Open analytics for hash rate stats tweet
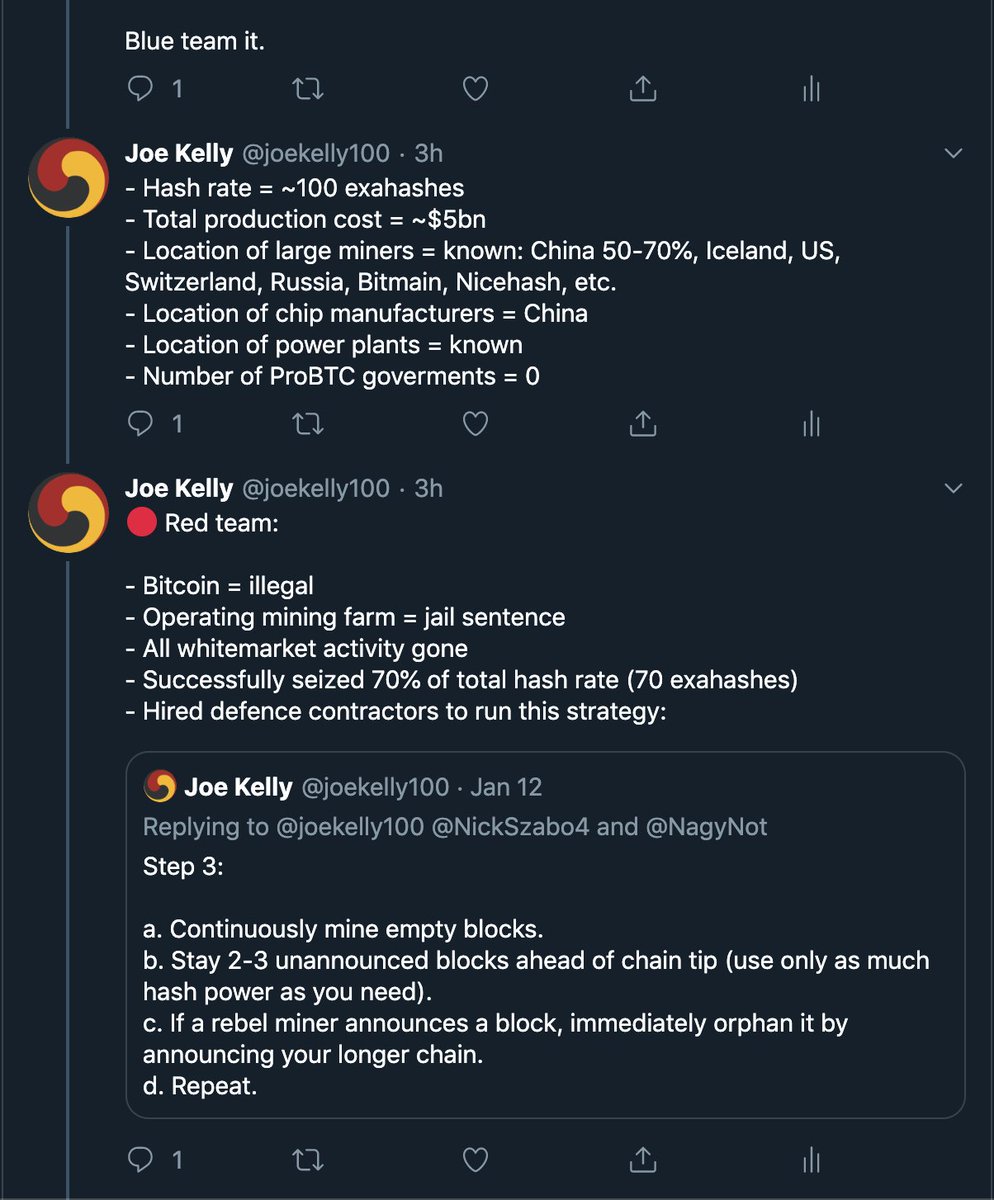 pos(811,424)
